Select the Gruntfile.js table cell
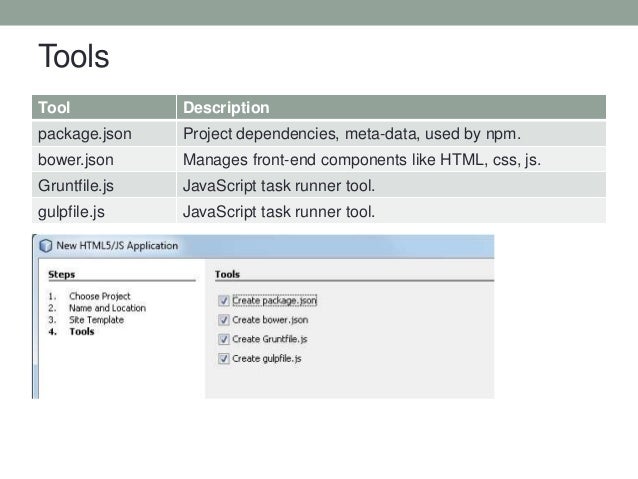The width and height of the screenshot is (638, 479). (104, 186)
